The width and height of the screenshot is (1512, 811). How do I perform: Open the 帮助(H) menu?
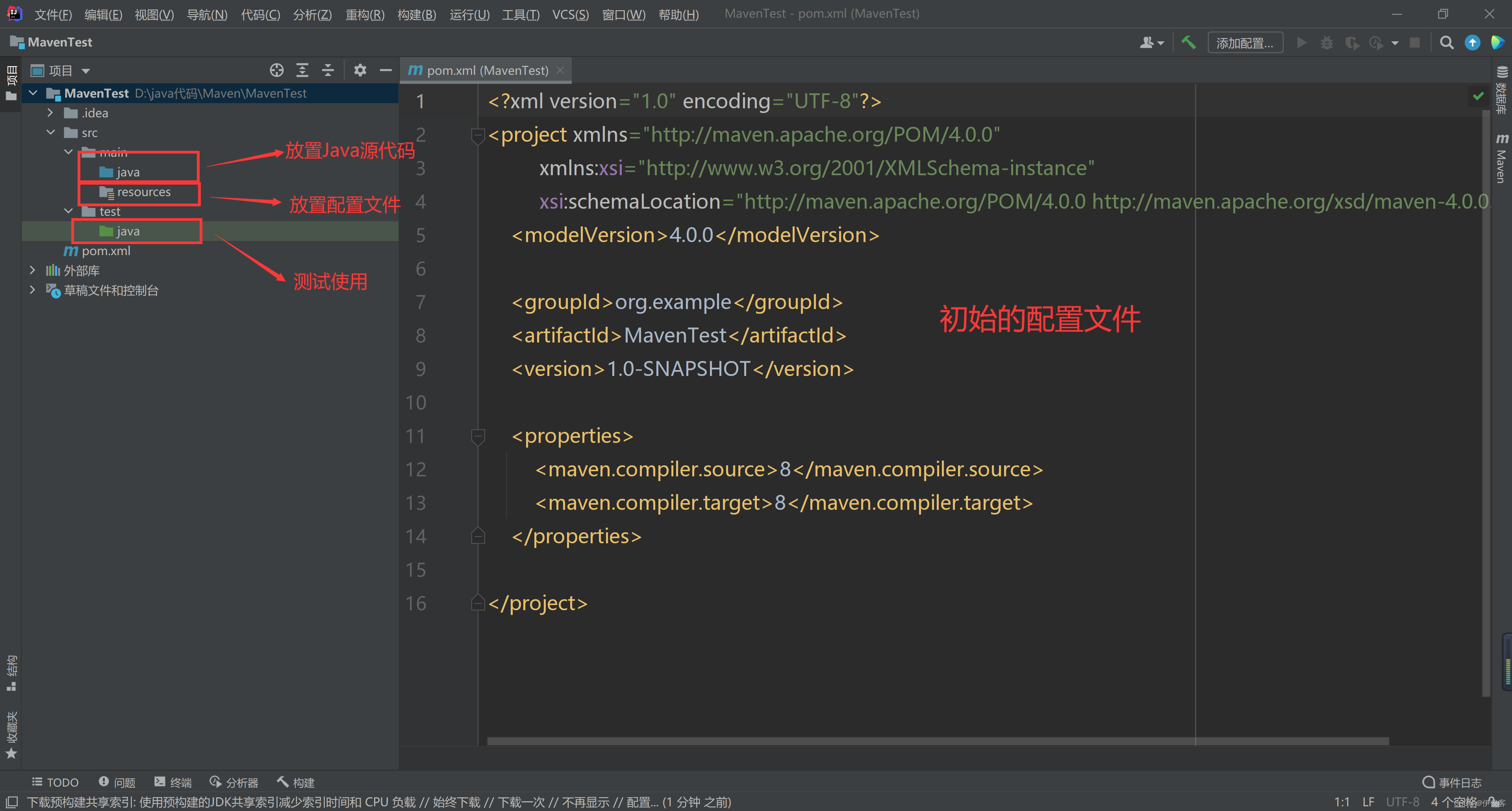click(x=678, y=14)
